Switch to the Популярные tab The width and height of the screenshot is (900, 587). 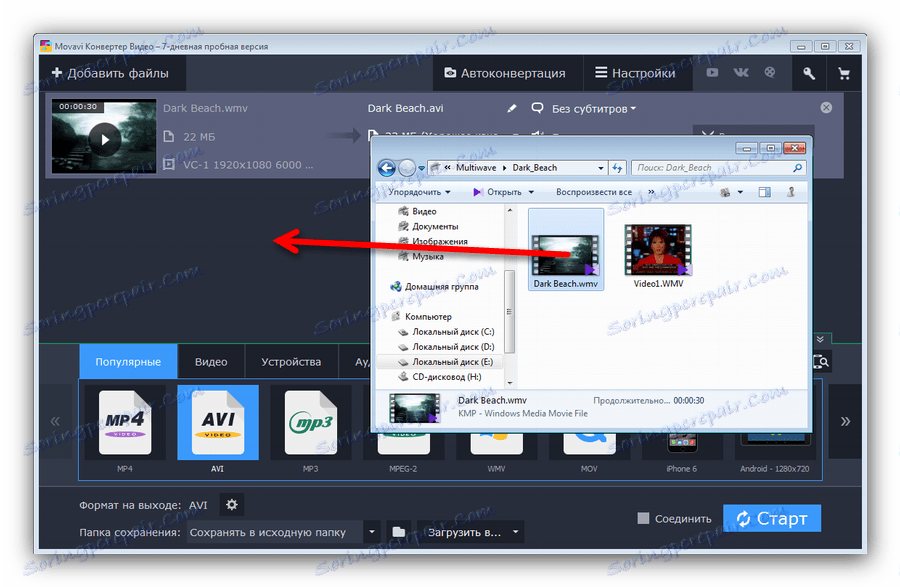[x=128, y=362]
